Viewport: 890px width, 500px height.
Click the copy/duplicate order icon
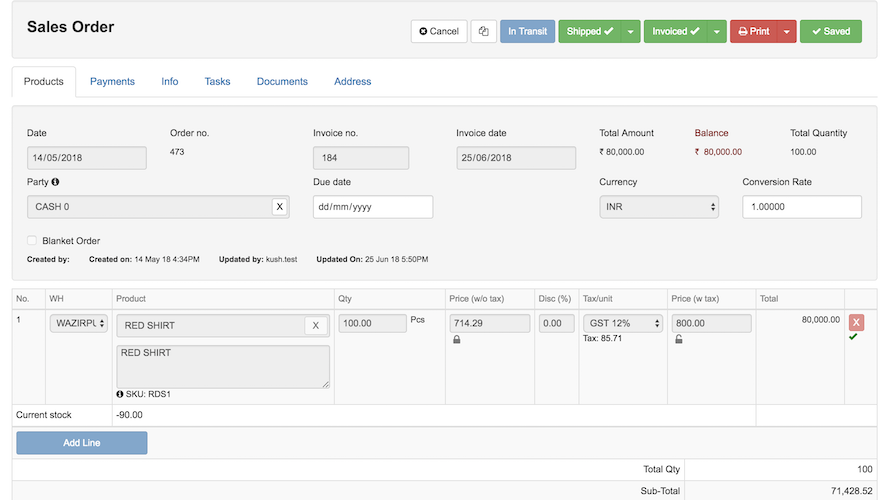coord(484,31)
